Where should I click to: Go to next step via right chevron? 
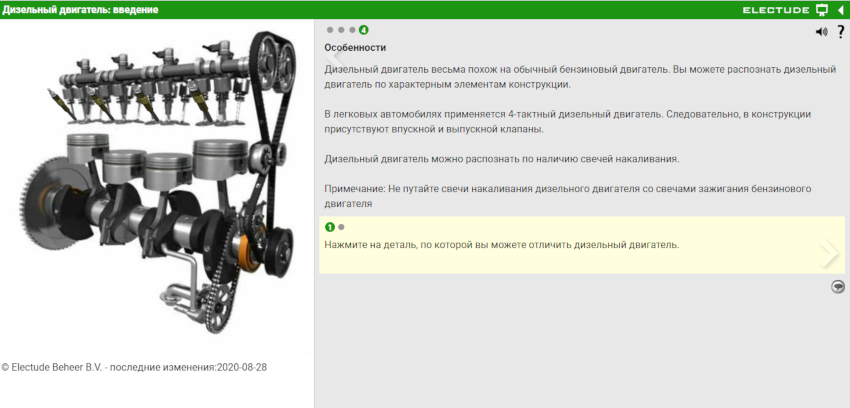(829, 253)
